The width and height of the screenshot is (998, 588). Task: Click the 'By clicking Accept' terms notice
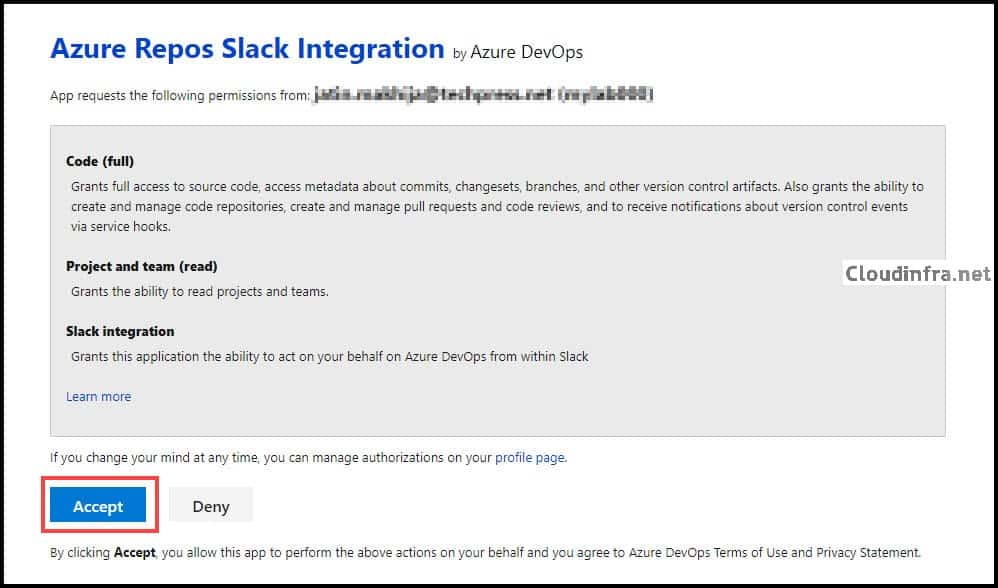[485, 552]
